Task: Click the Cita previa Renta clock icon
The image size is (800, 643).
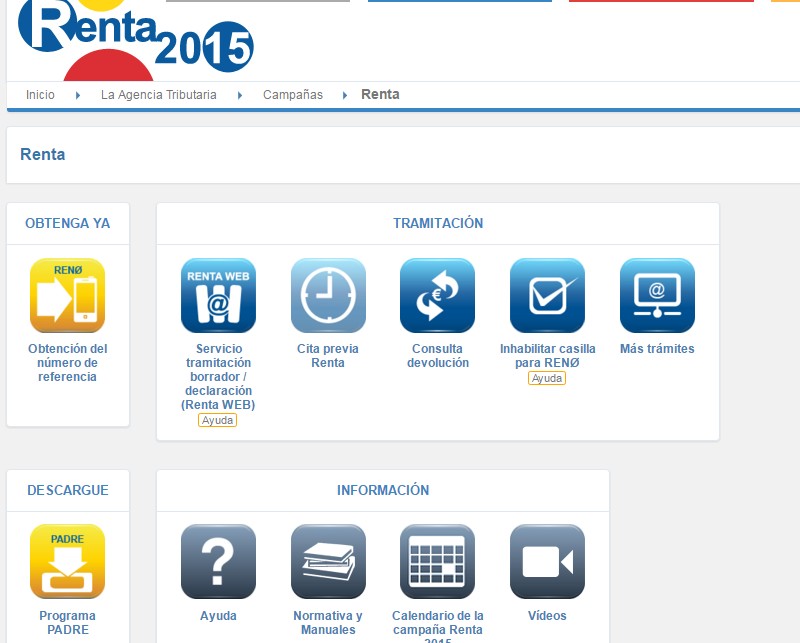Action: tap(328, 295)
